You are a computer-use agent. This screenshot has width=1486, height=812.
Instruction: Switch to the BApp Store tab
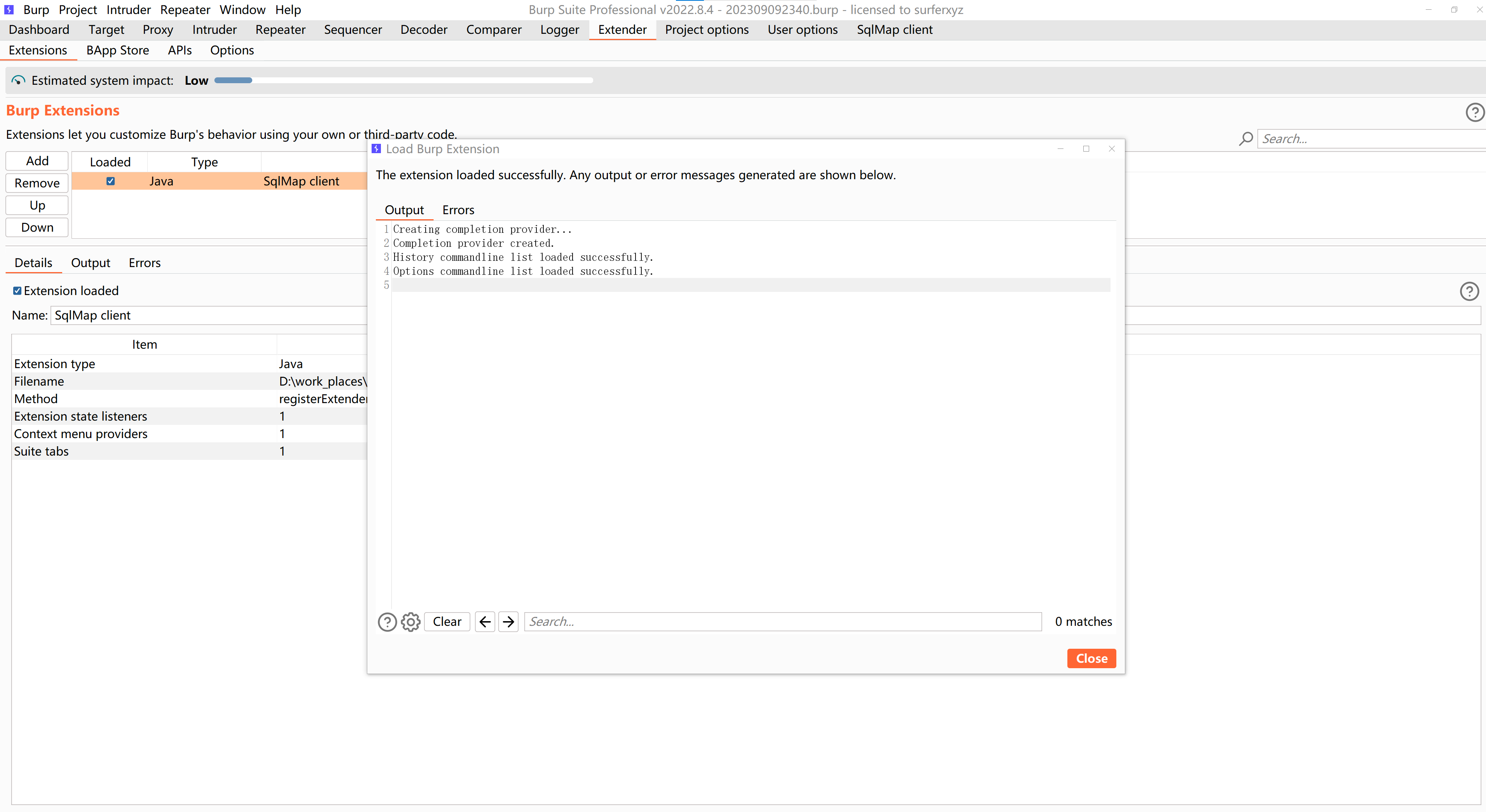(x=118, y=50)
